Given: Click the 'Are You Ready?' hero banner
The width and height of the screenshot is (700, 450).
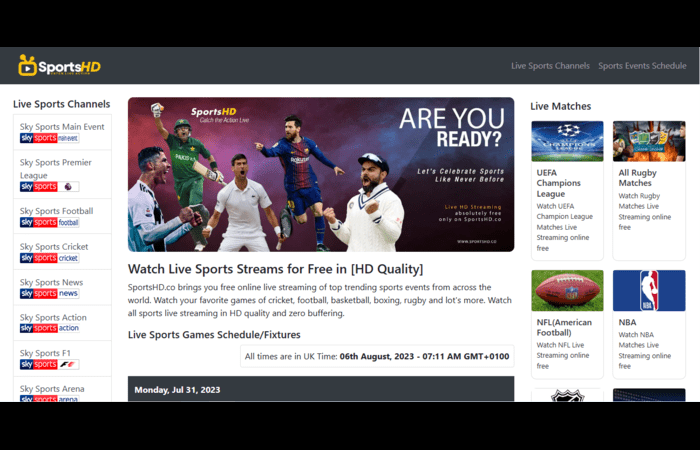Looking at the screenshot, I should [x=321, y=175].
